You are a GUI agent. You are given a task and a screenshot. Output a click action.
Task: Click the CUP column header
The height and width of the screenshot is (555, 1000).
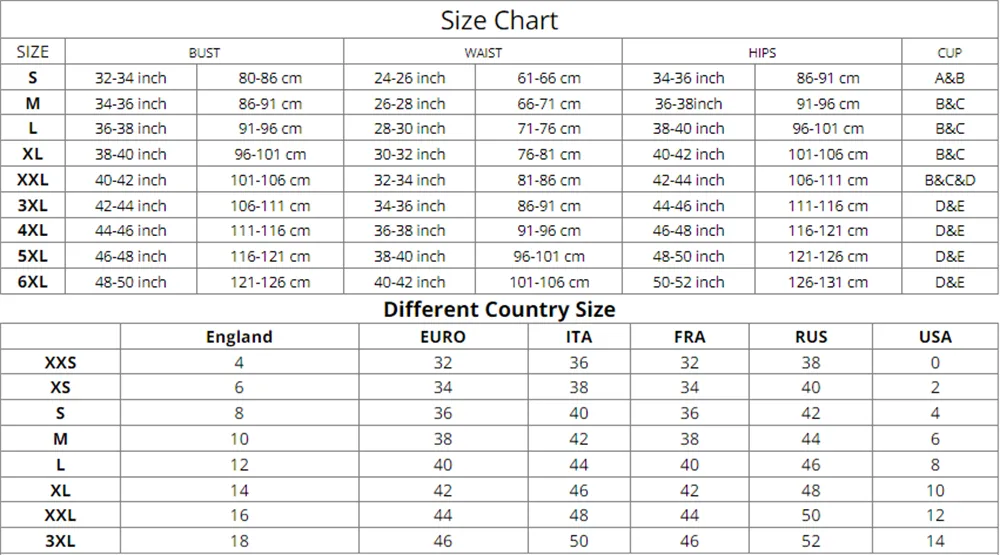click(950, 53)
